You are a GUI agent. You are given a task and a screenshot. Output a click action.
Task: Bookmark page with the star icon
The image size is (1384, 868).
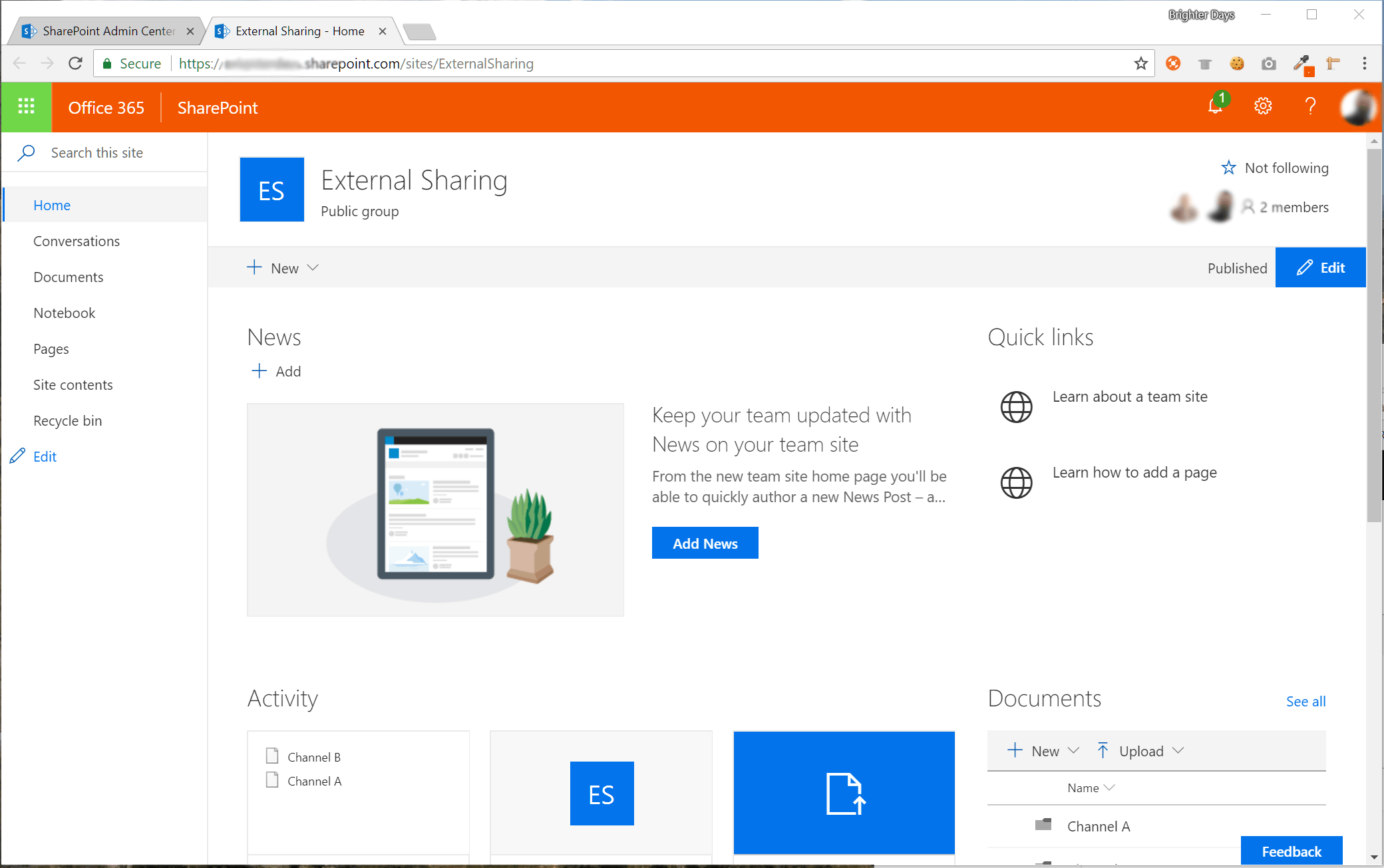tap(1141, 63)
